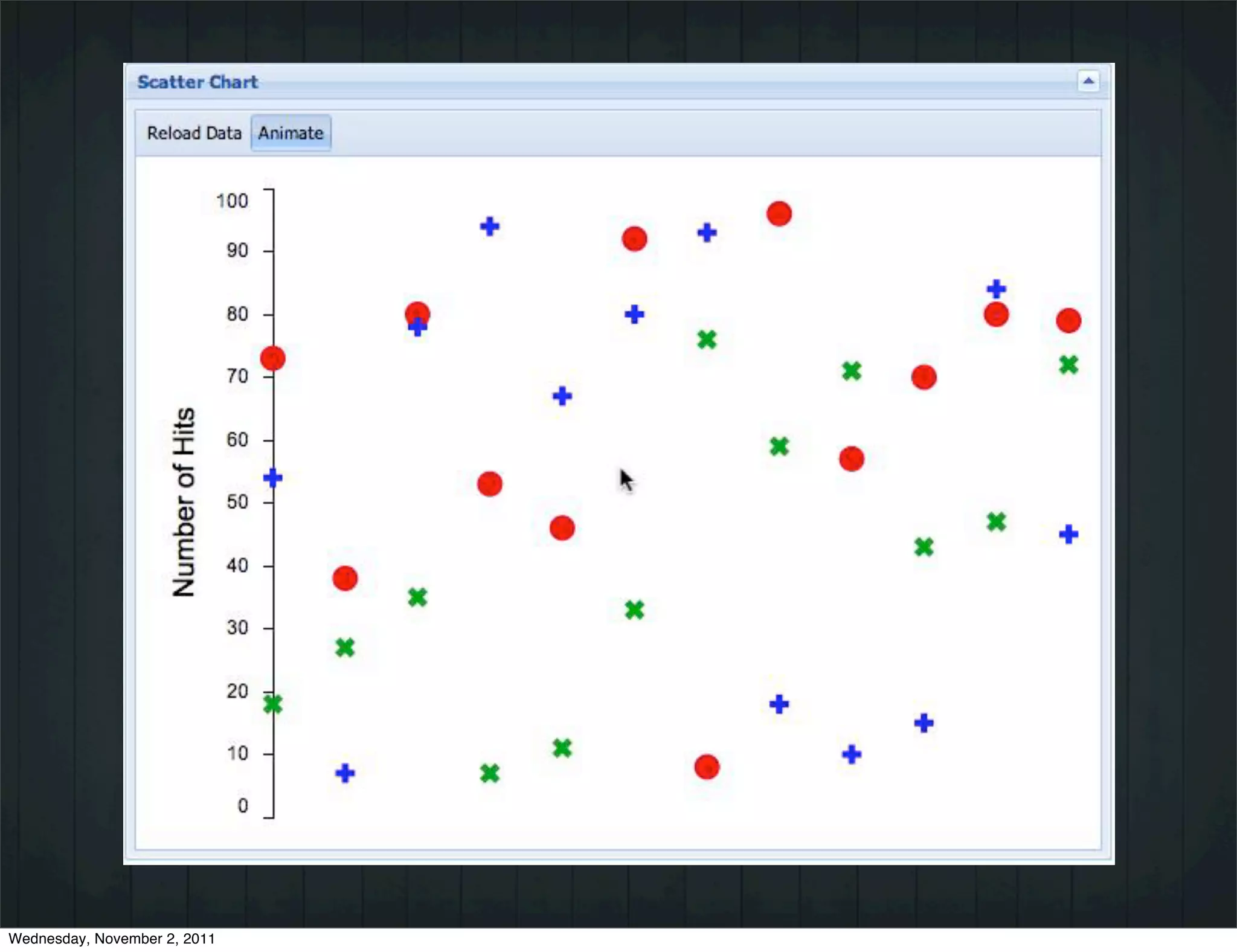Screen dimensions: 1237x952
Task: Click the rightmost green cross marker
Action: (1068, 365)
